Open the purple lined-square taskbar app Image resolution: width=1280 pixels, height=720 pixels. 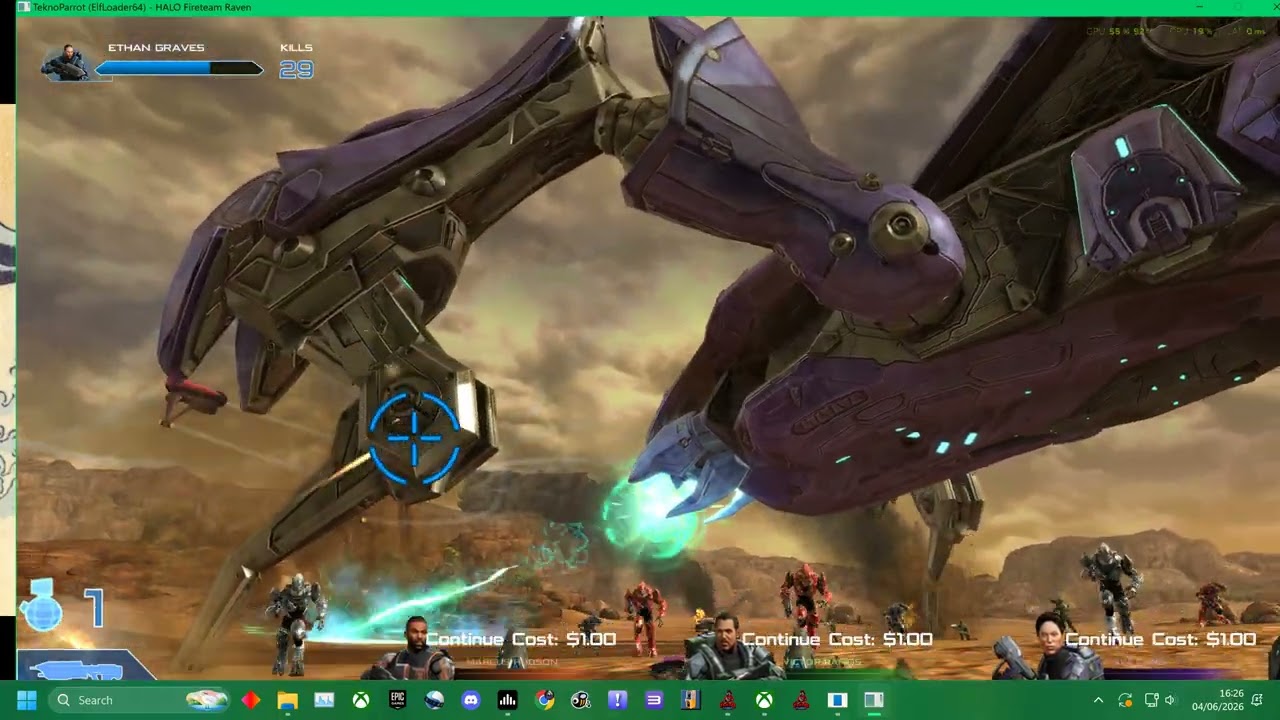[654, 700]
